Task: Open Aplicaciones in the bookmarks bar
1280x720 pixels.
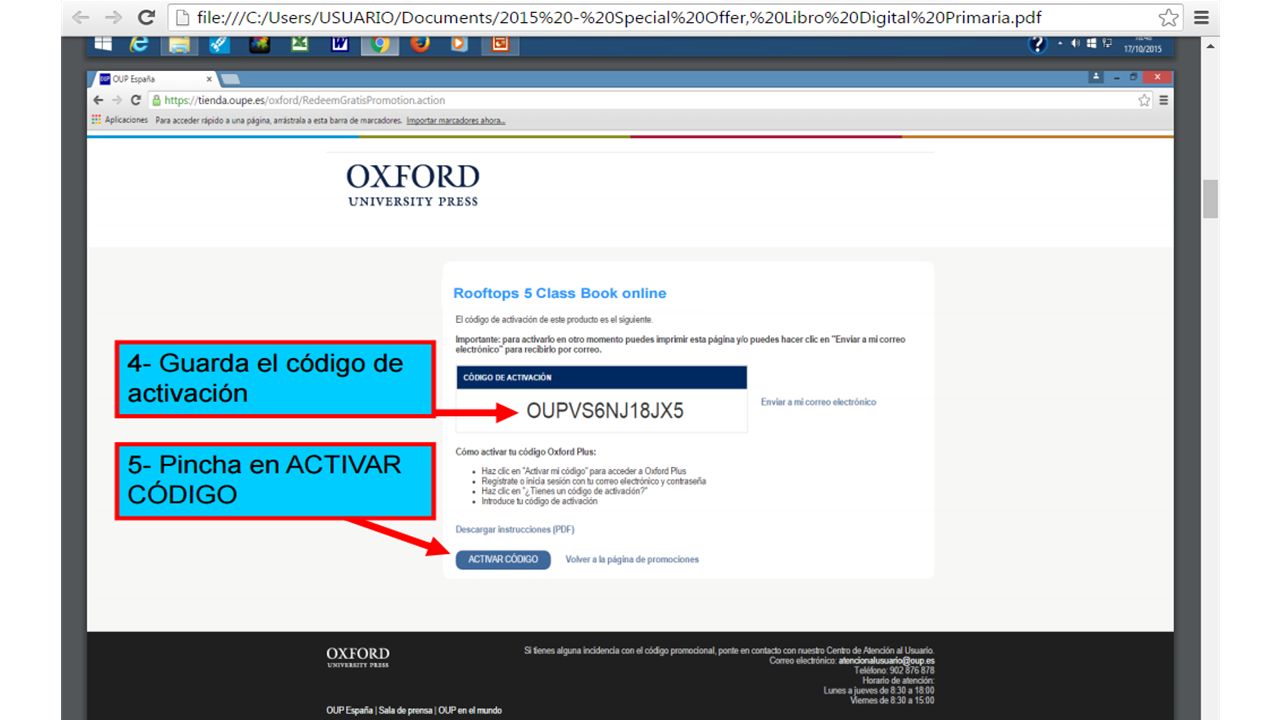Action: 119,120
